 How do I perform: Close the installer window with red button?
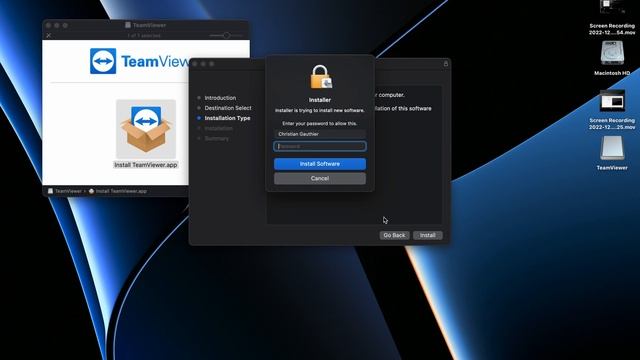click(195, 64)
